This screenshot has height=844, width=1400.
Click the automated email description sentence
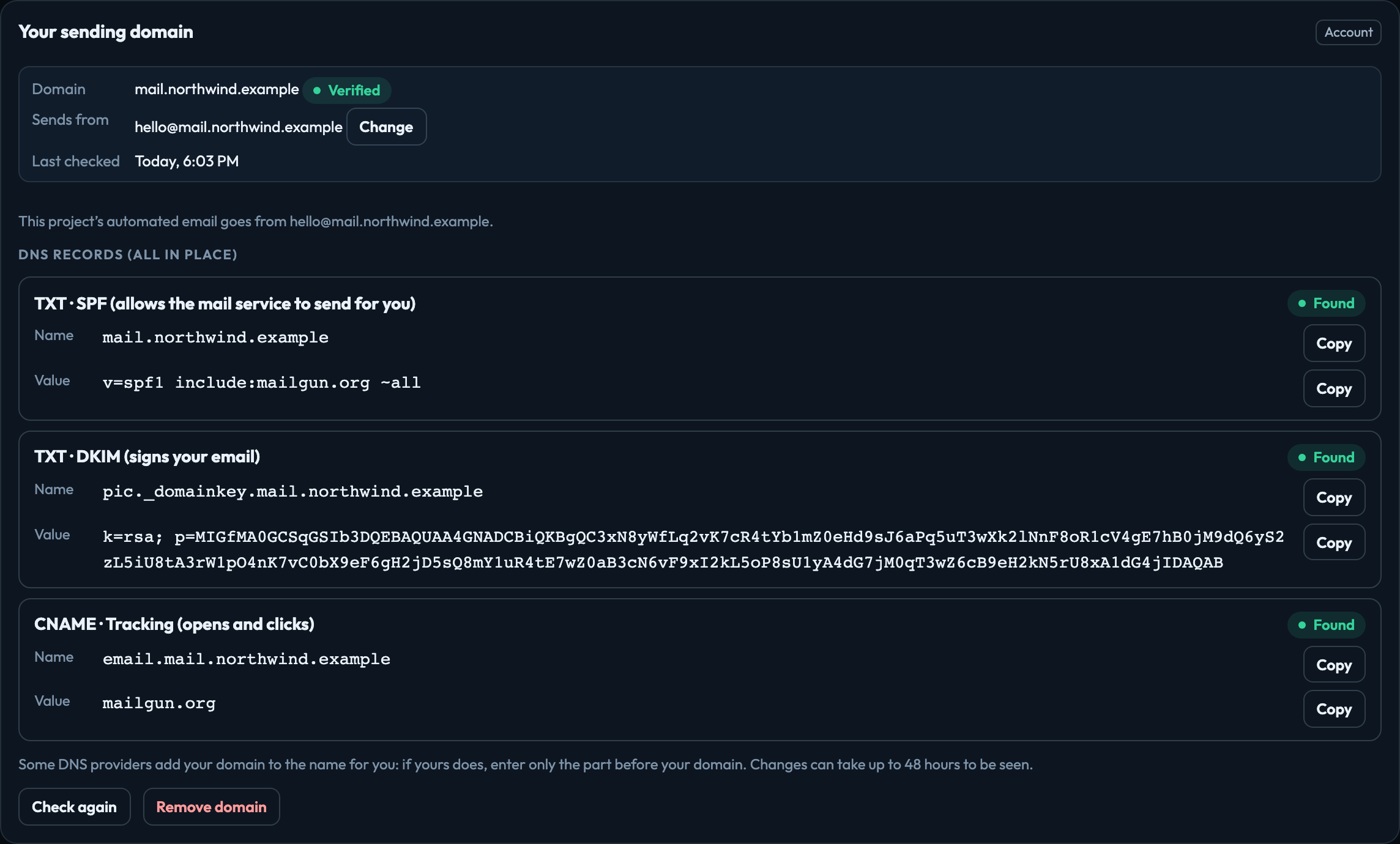[256, 221]
